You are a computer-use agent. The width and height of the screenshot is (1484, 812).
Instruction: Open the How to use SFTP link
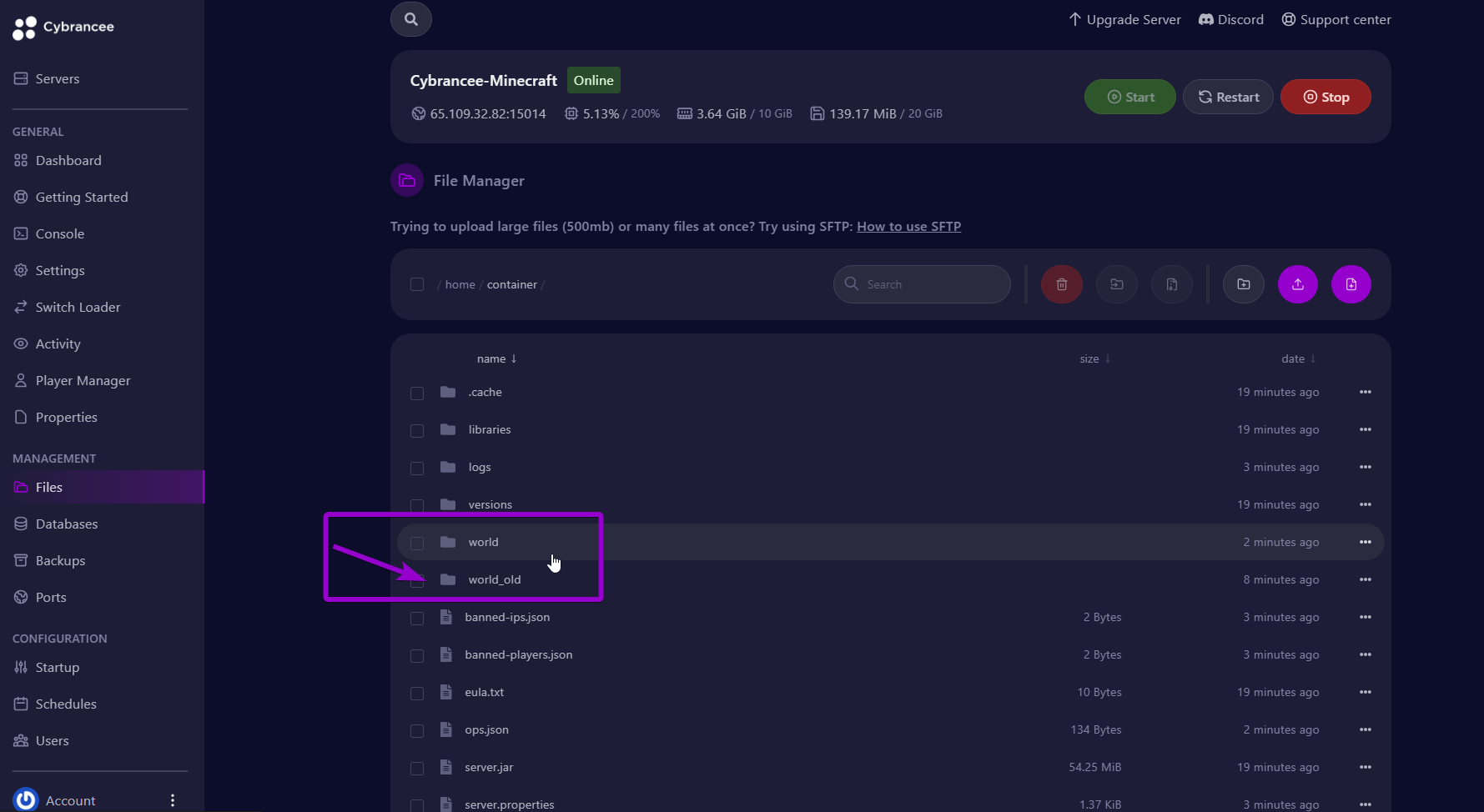tap(908, 226)
